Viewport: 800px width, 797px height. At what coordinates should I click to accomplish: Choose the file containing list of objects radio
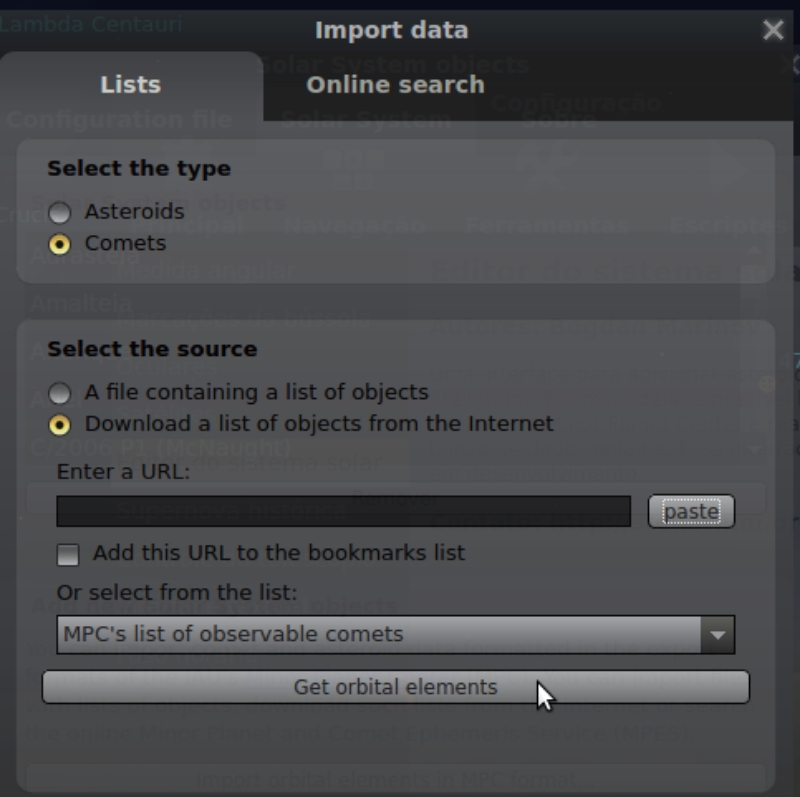coord(60,393)
